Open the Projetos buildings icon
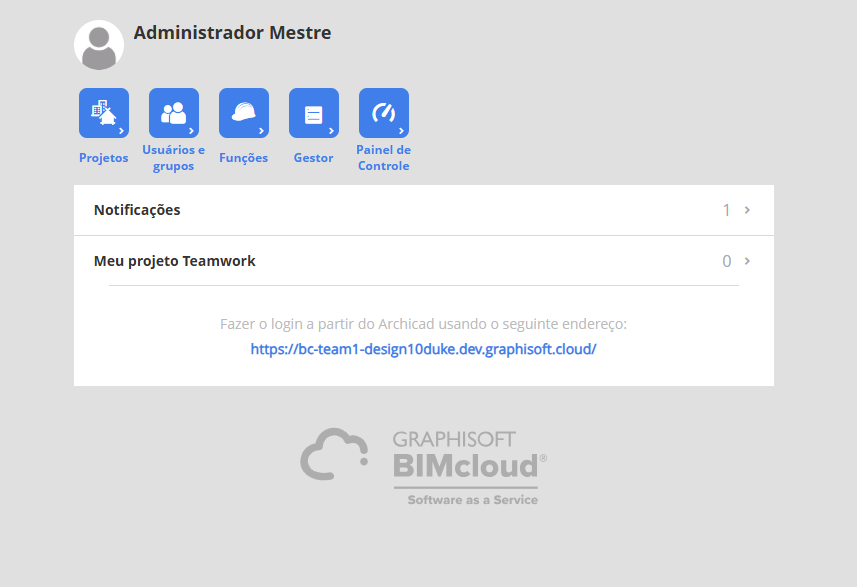 (104, 113)
